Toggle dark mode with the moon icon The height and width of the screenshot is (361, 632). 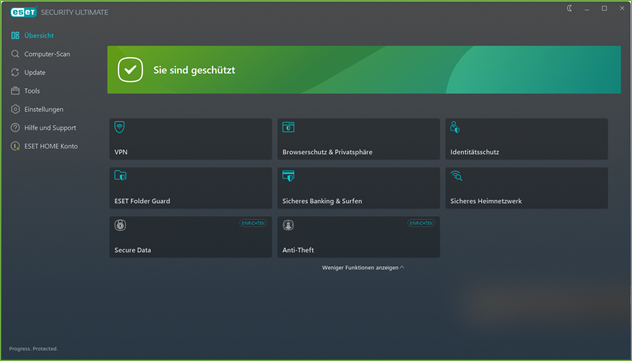tap(569, 8)
